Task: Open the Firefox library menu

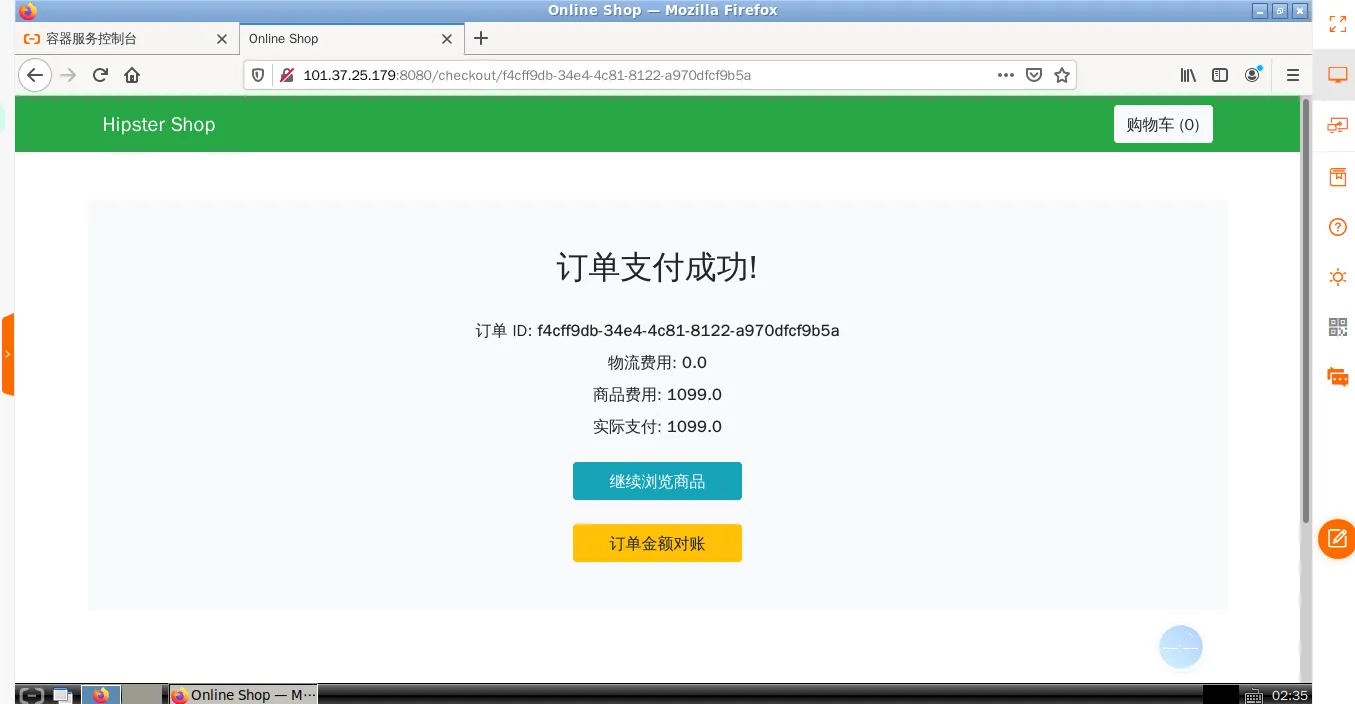Action: [x=1187, y=75]
